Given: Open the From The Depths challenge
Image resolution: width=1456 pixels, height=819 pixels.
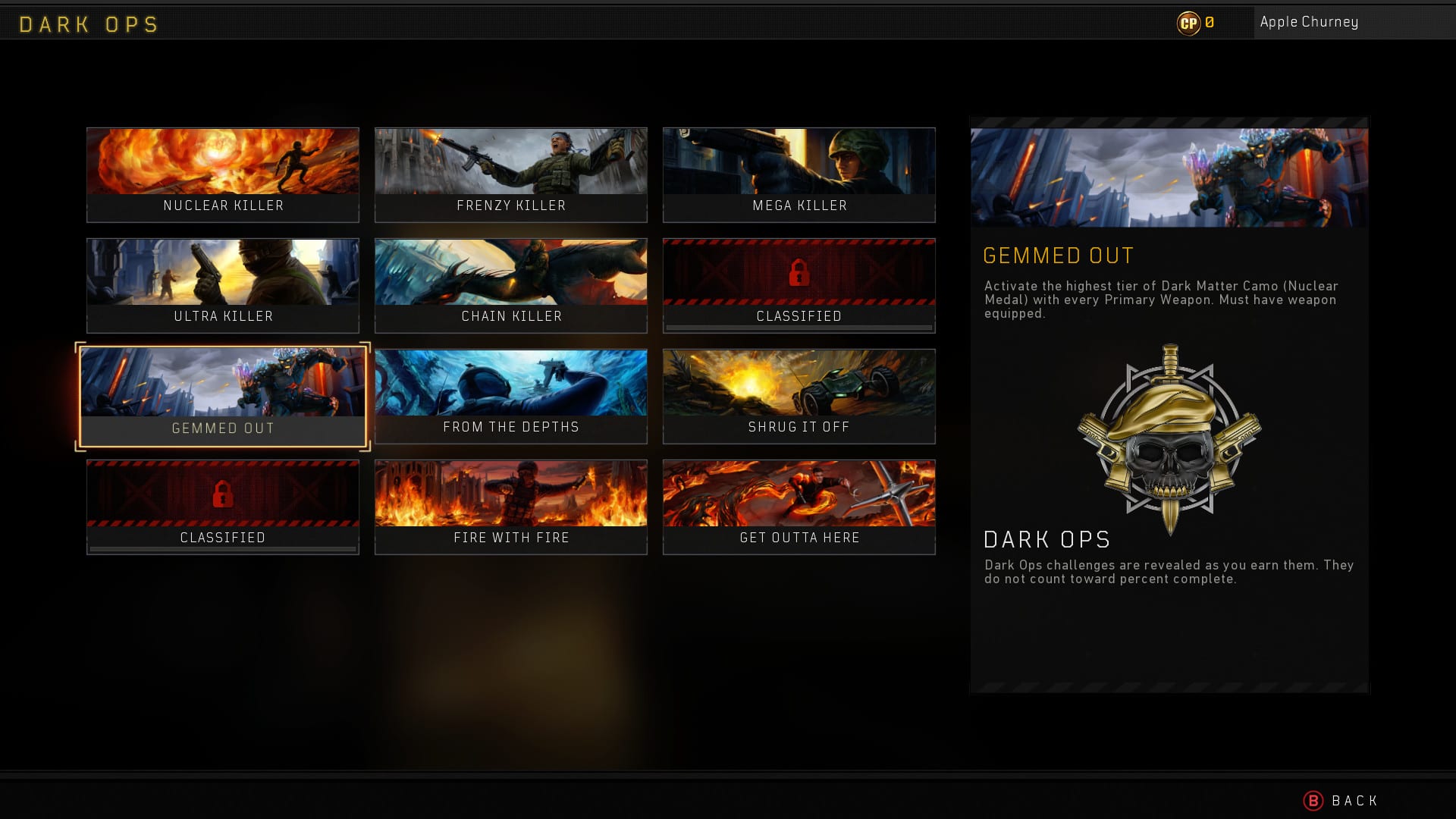Looking at the screenshot, I should click(510, 396).
